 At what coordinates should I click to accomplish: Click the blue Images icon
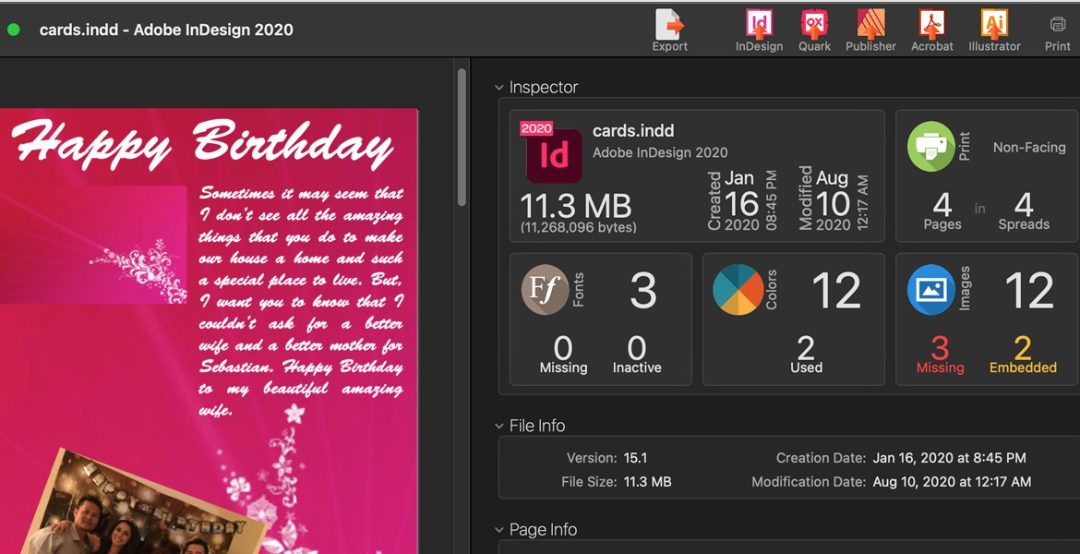(x=931, y=289)
